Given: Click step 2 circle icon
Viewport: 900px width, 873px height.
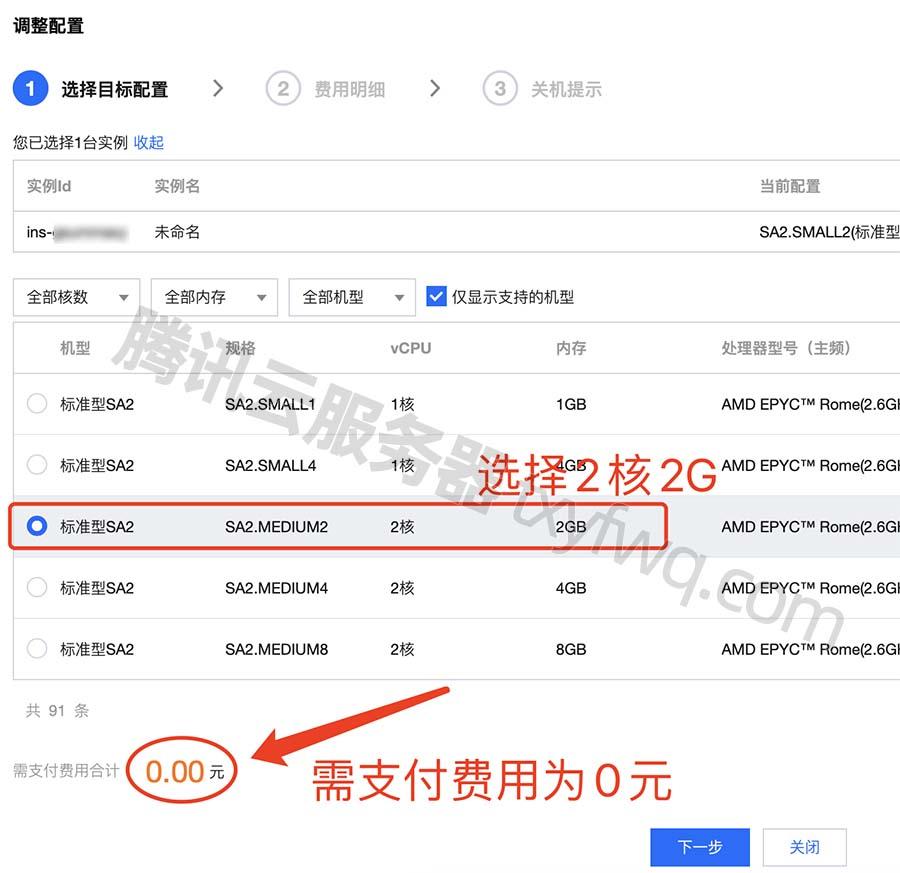Looking at the screenshot, I should click(x=283, y=88).
